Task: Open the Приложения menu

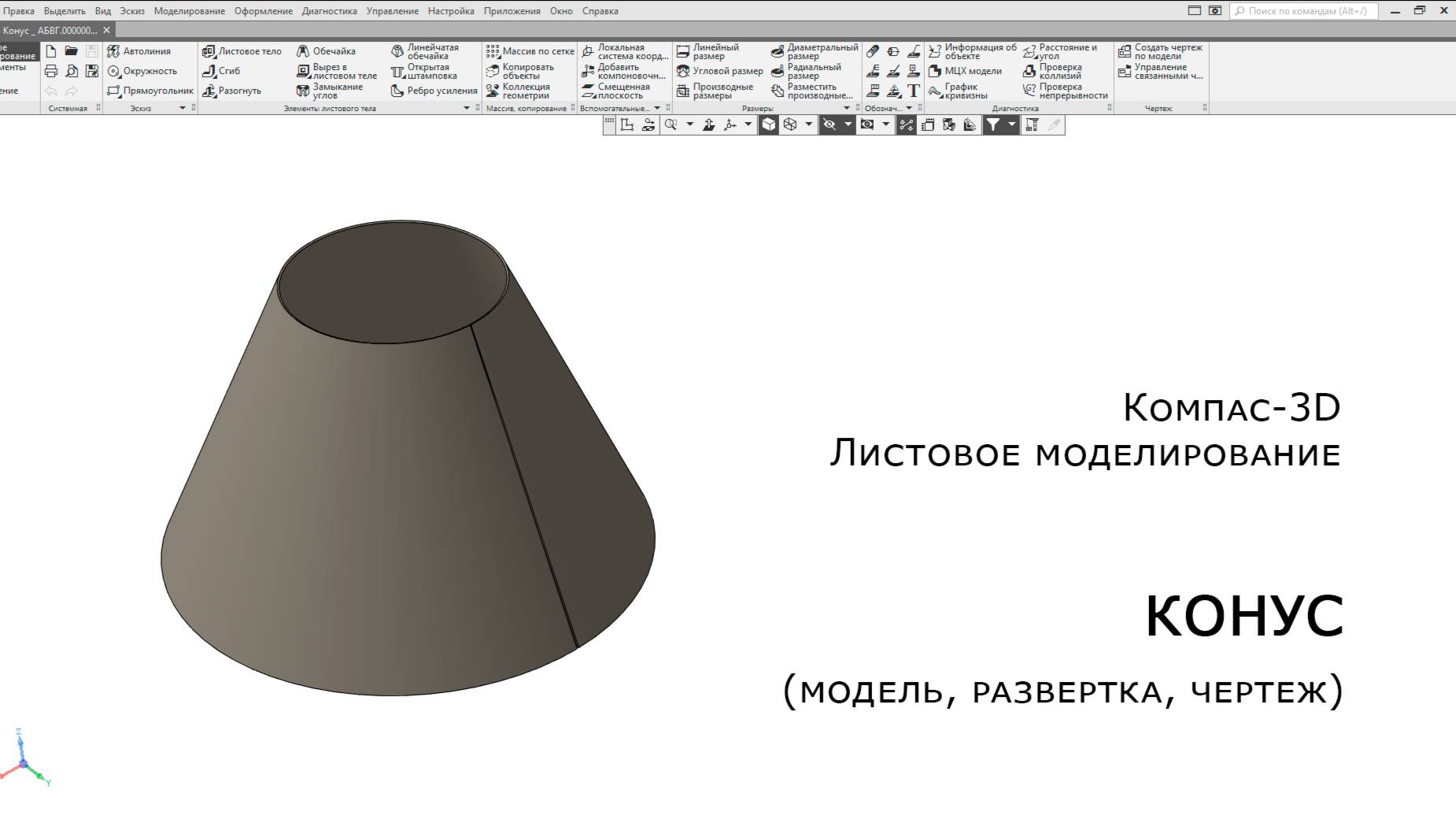Action: [x=512, y=11]
